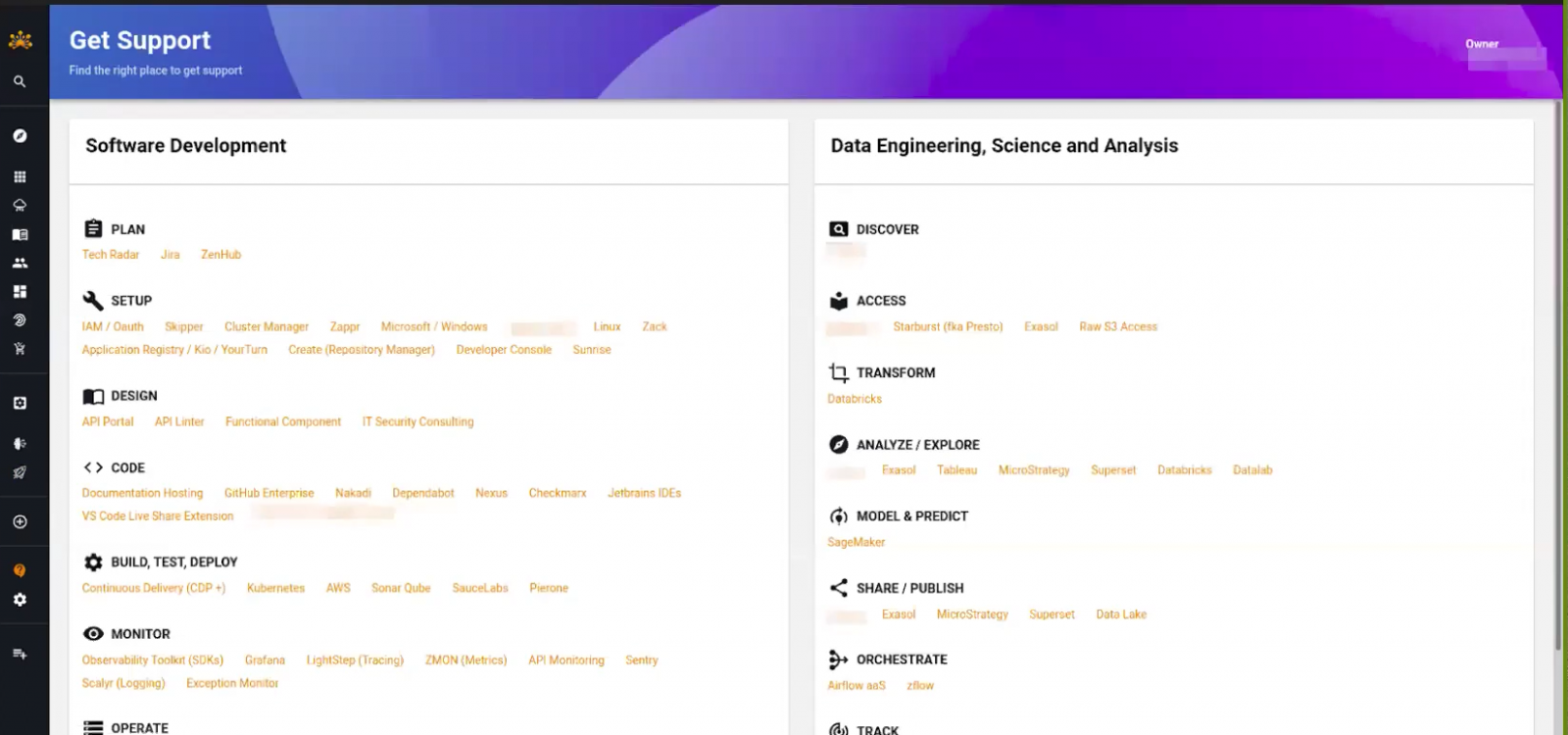Image resolution: width=1568 pixels, height=735 pixels.
Task: Open the Tech Radar link
Action: click(x=111, y=255)
